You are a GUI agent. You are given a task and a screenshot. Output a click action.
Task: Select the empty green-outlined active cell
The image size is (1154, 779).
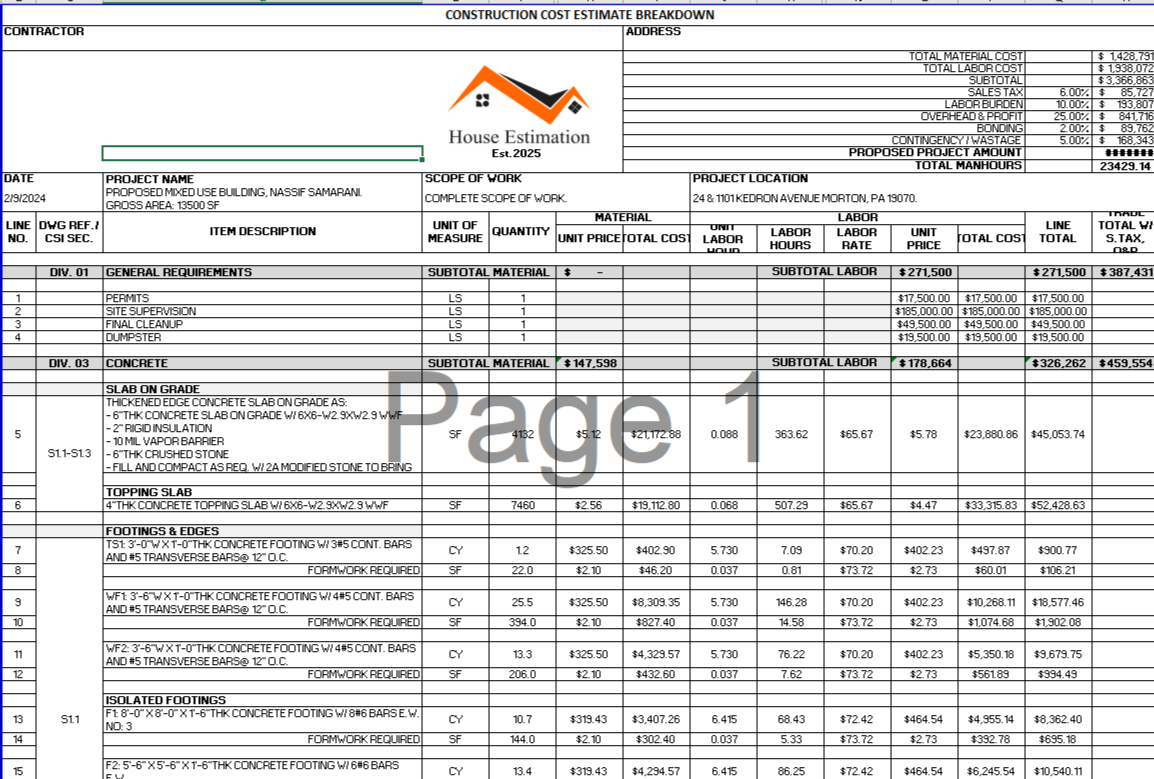262,153
